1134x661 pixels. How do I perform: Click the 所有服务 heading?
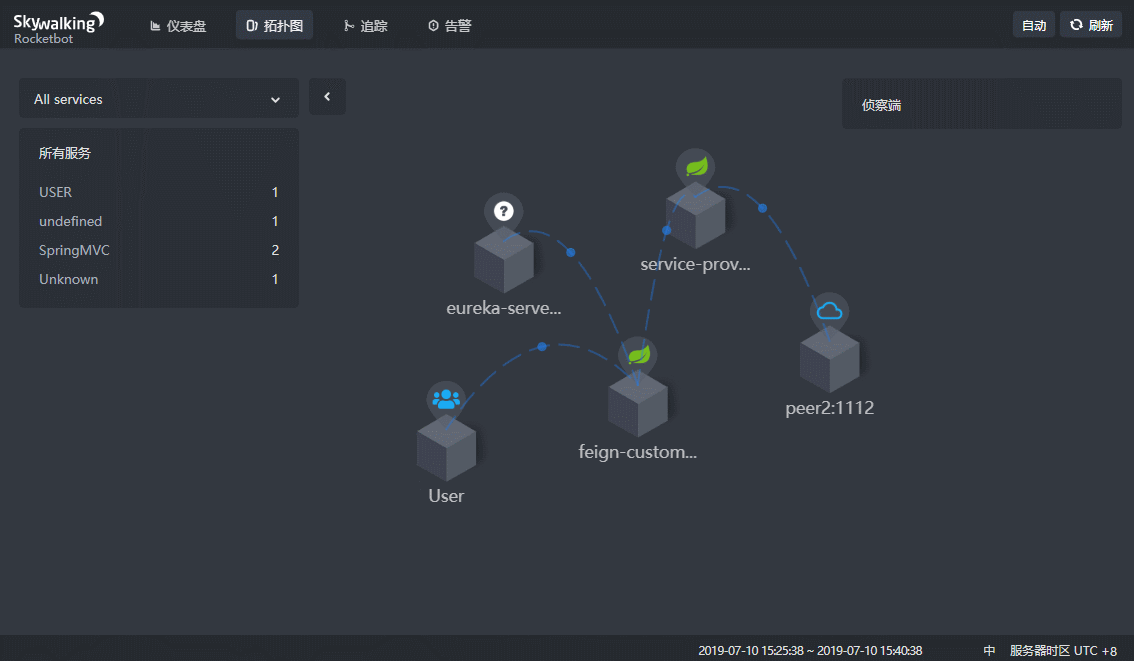(65, 153)
